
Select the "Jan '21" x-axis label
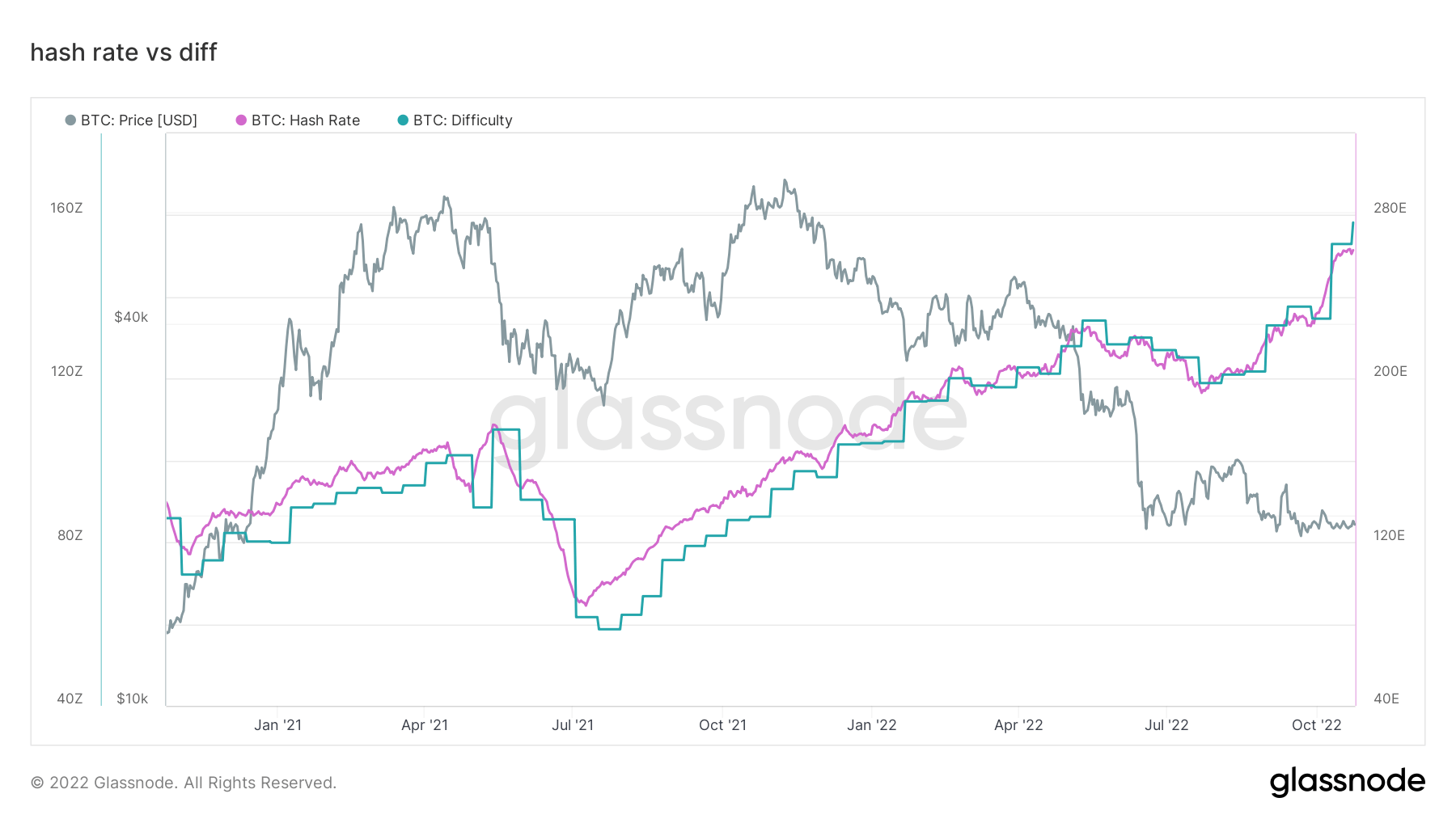277,725
